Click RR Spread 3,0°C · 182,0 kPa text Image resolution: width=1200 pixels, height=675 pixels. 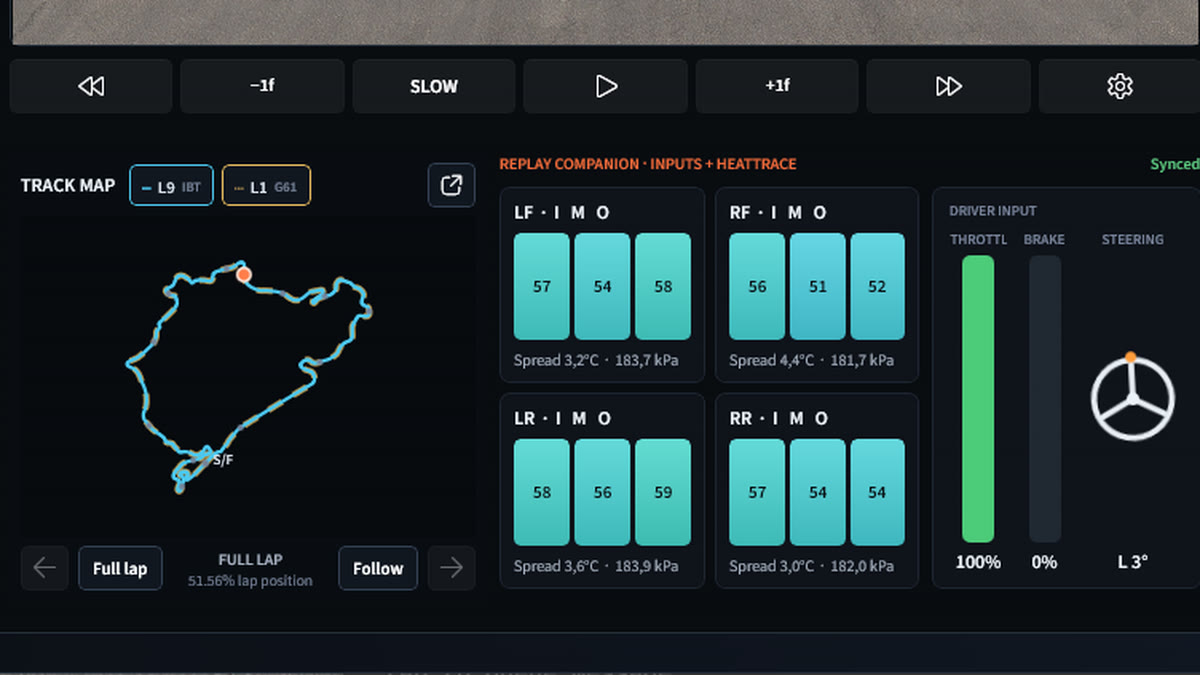point(812,566)
